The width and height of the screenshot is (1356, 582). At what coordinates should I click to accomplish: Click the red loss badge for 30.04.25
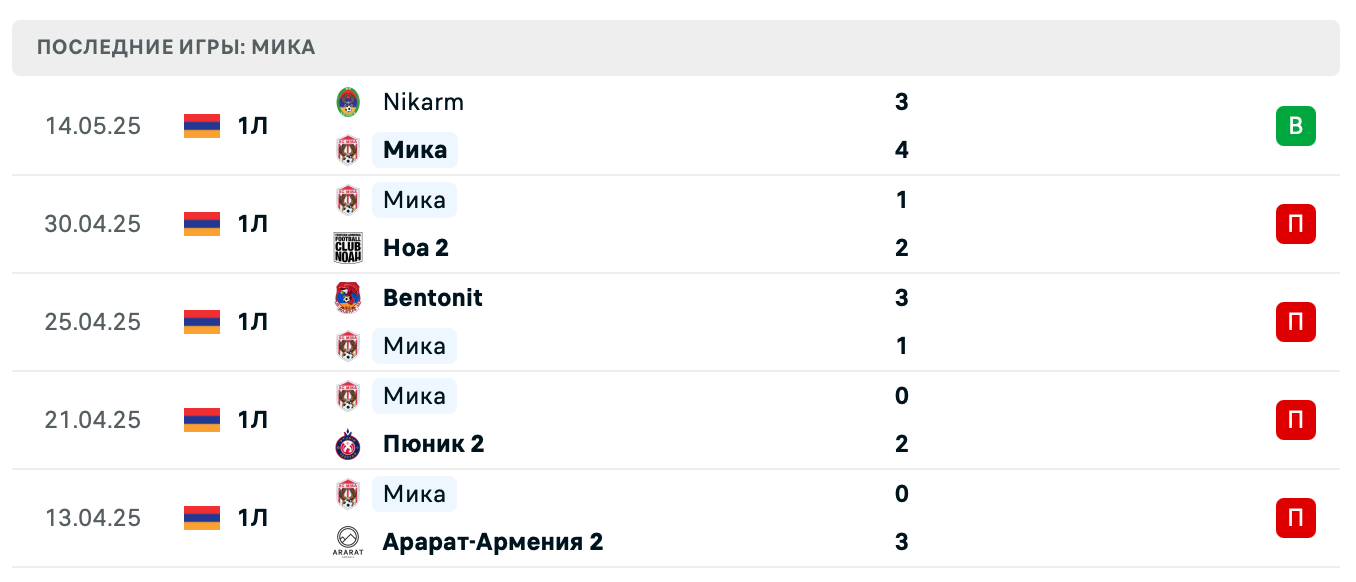[x=1295, y=224]
